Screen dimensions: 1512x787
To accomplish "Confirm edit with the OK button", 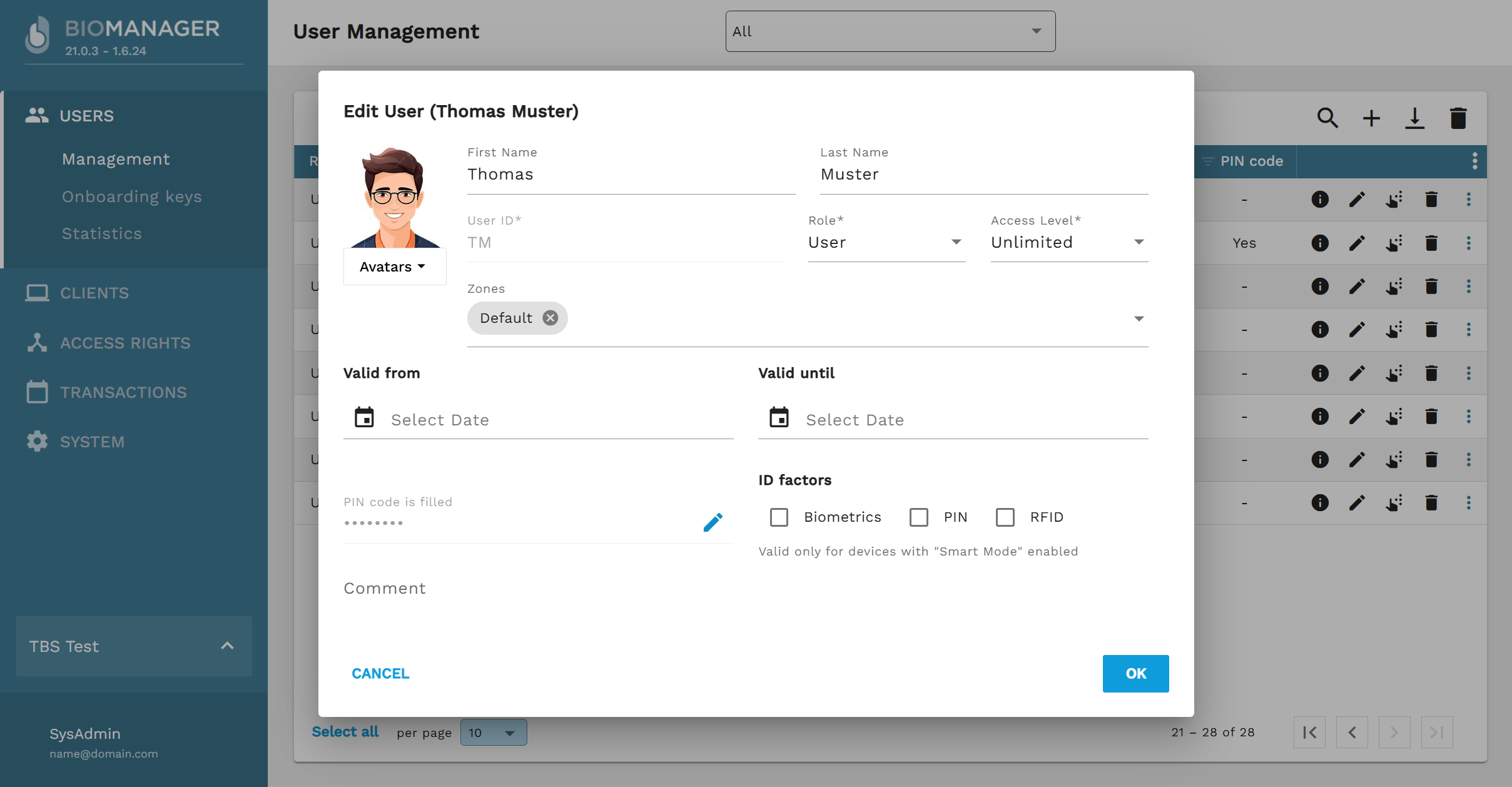I will (x=1135, y=674).
